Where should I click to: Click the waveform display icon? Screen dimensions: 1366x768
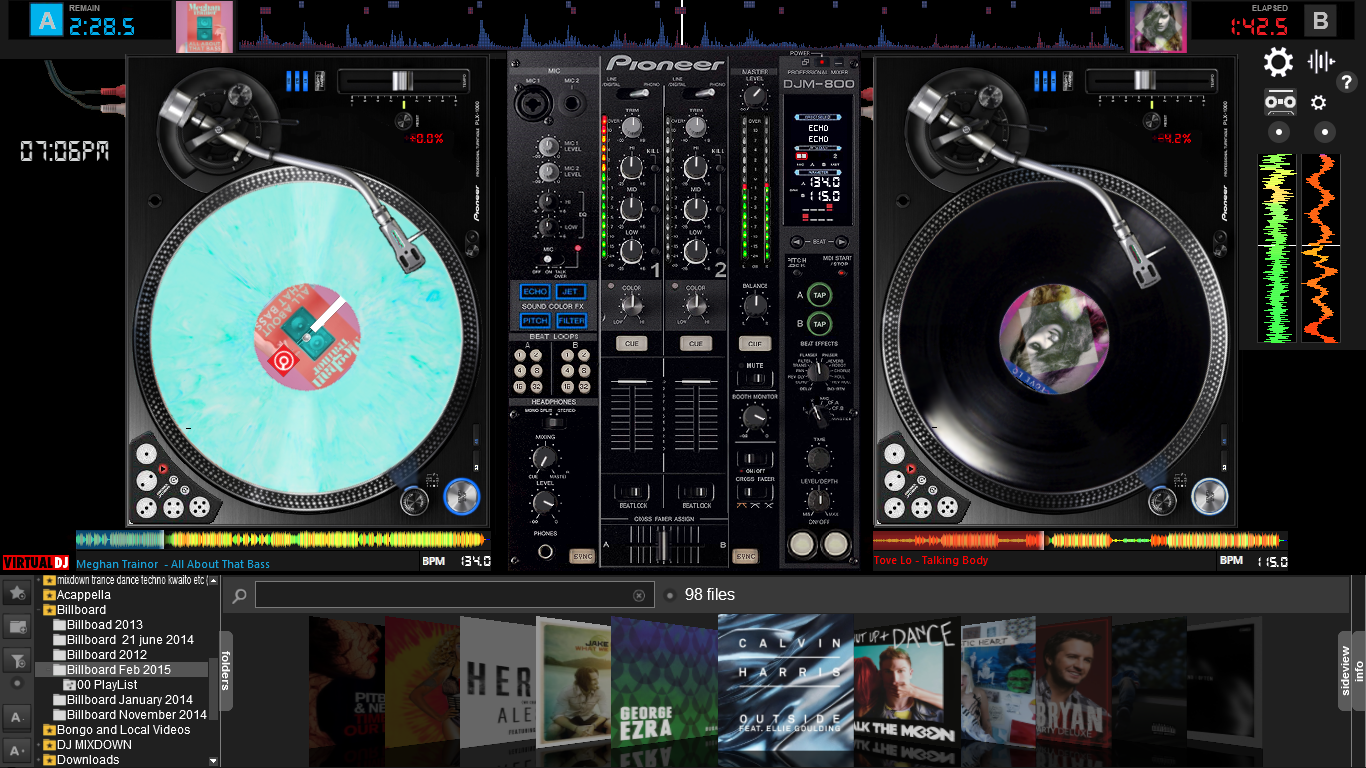(1320, 62)
